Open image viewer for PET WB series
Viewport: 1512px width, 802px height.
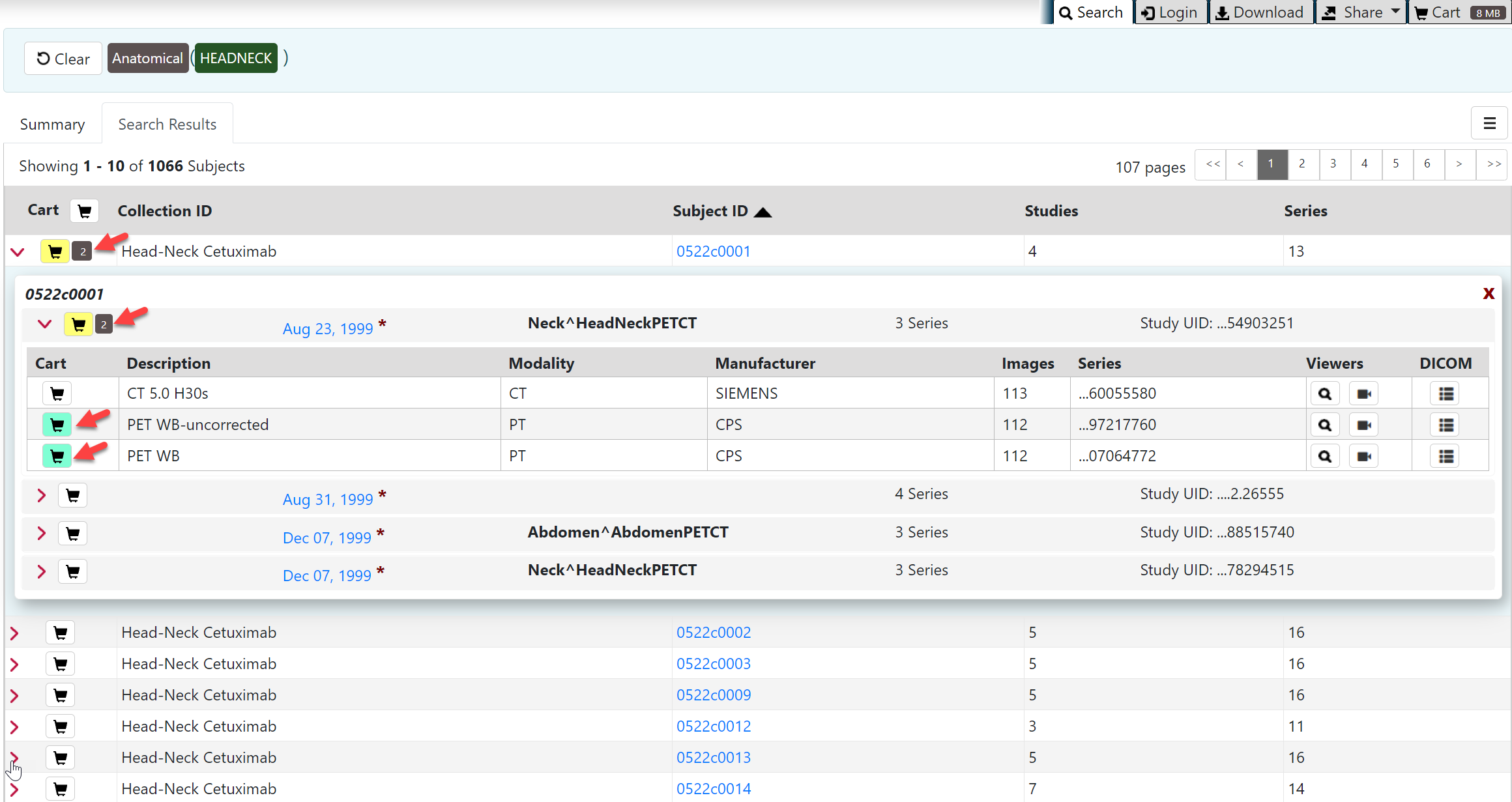click(1325, 456)
